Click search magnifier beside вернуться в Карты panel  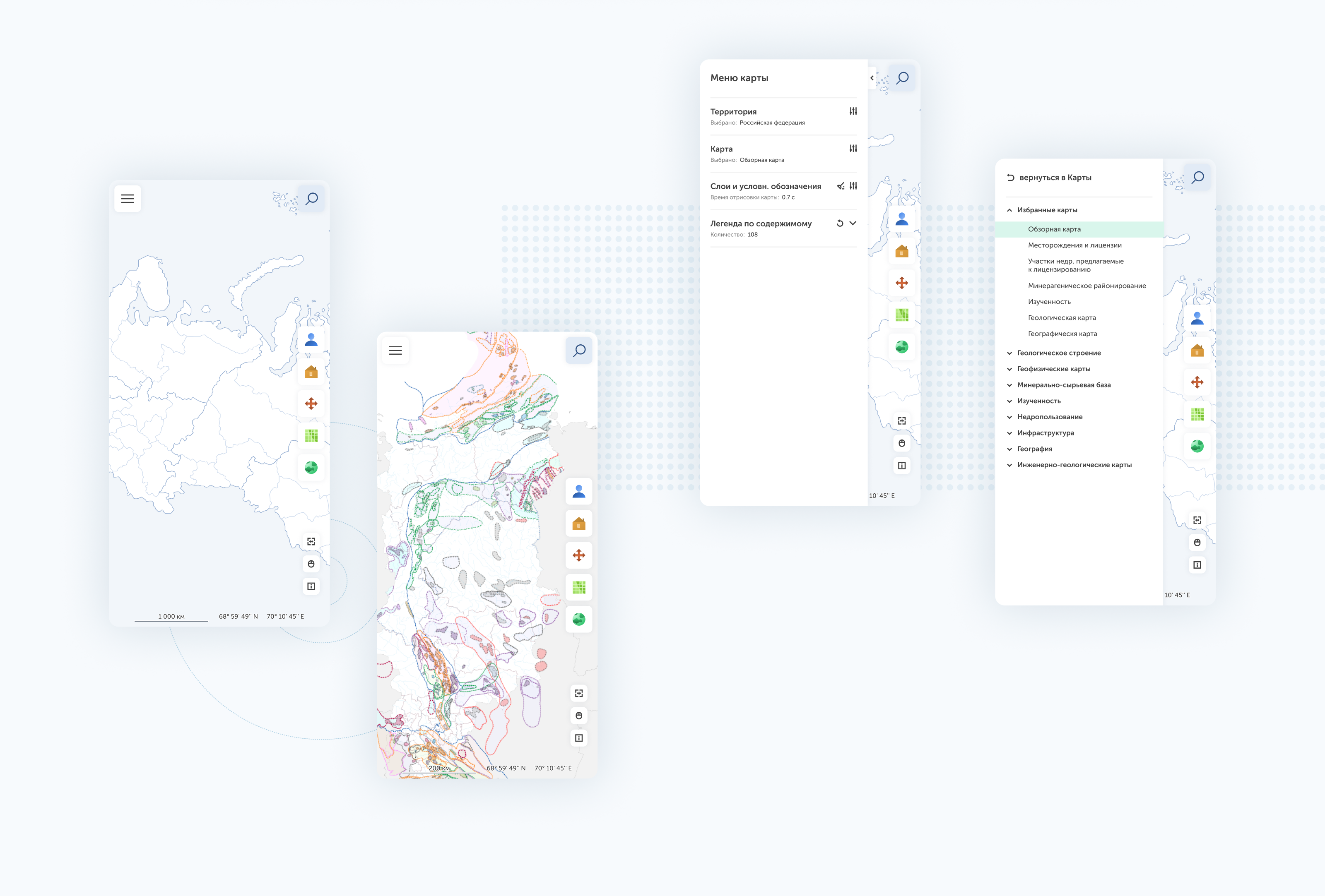tap(1197, 177)
